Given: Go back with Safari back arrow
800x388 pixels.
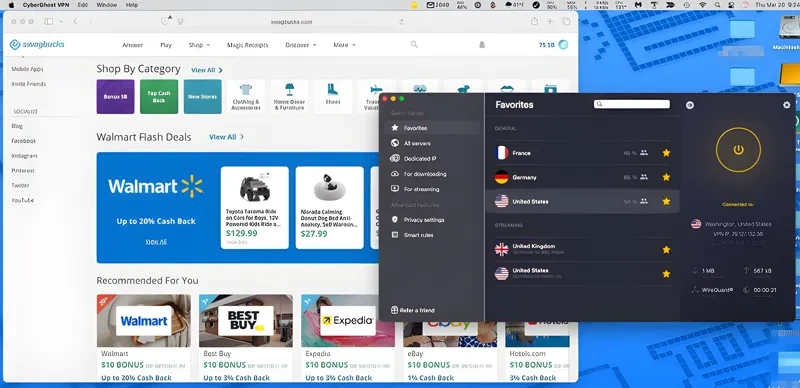Looking at the screenshot, I should pyautogui.click(x=75, y=21).
